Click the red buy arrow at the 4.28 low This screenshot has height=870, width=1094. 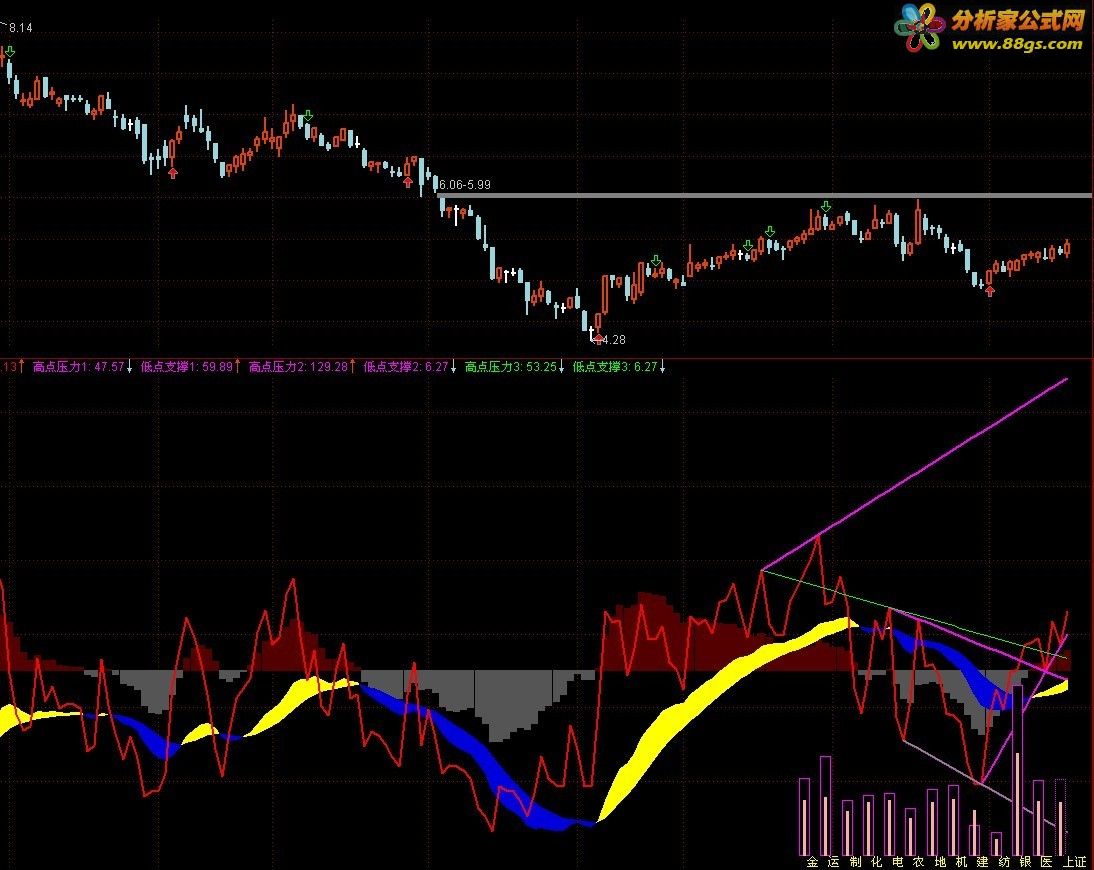[599, 339]
